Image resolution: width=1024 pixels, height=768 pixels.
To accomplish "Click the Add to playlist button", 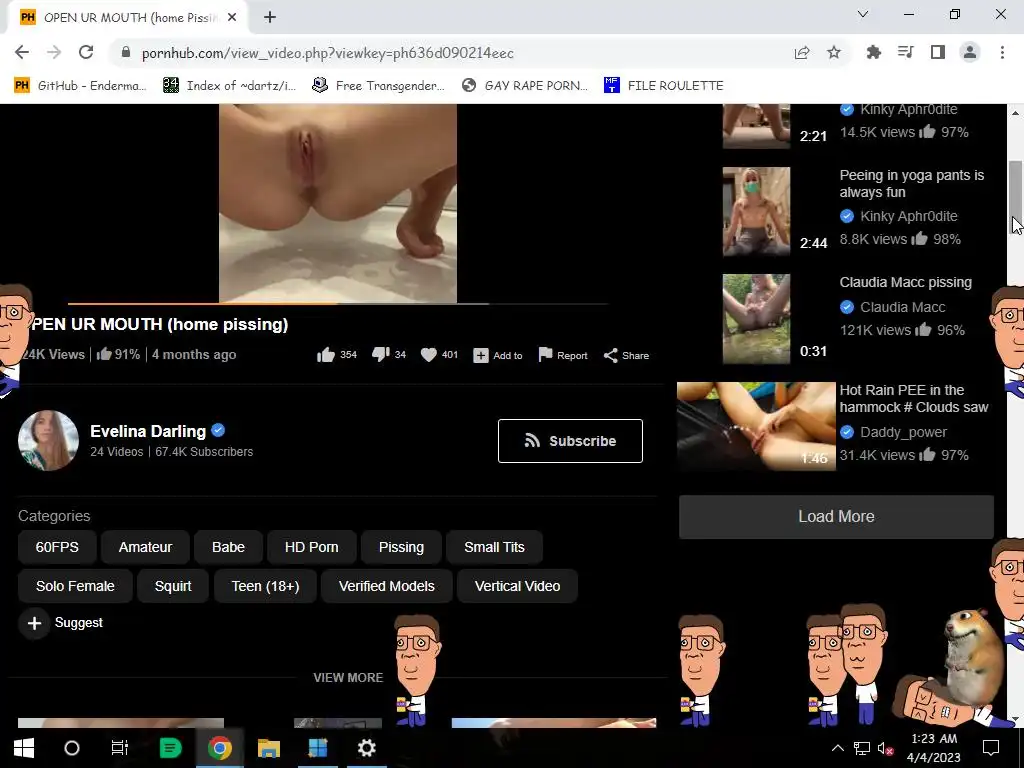I will click(x=498, y=355).
